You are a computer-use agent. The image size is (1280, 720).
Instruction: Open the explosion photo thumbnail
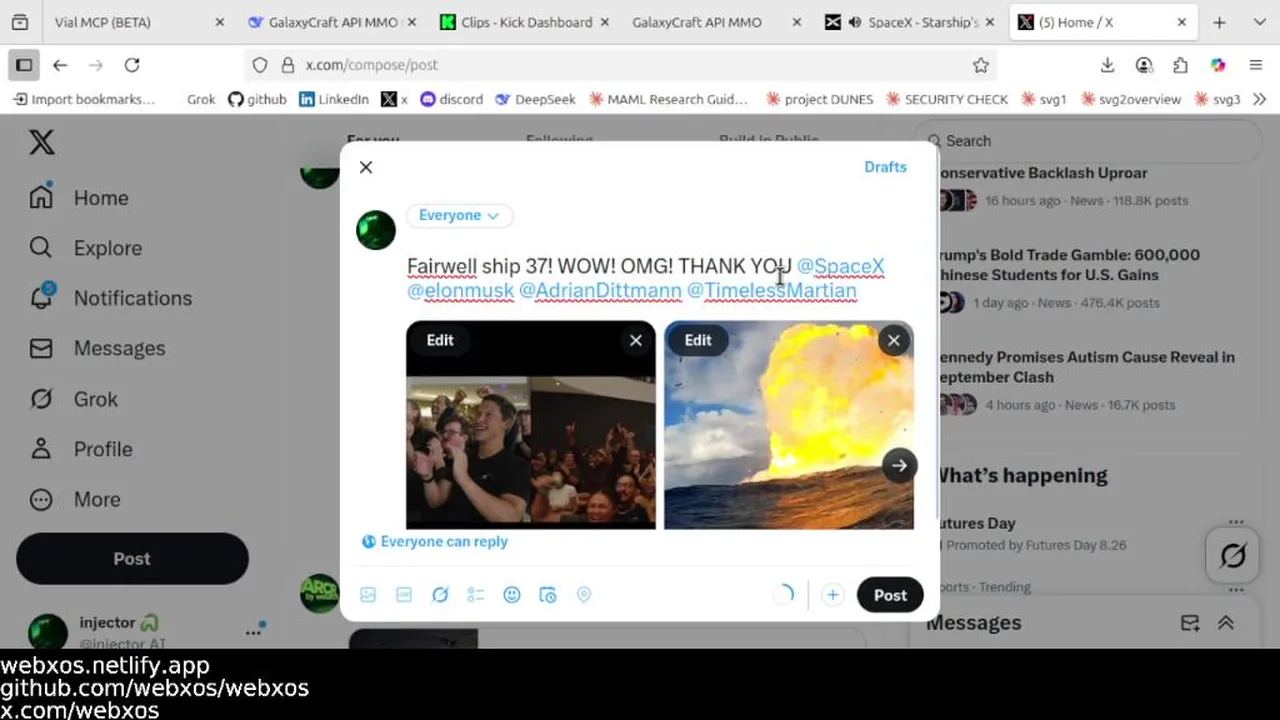(789, 425)
